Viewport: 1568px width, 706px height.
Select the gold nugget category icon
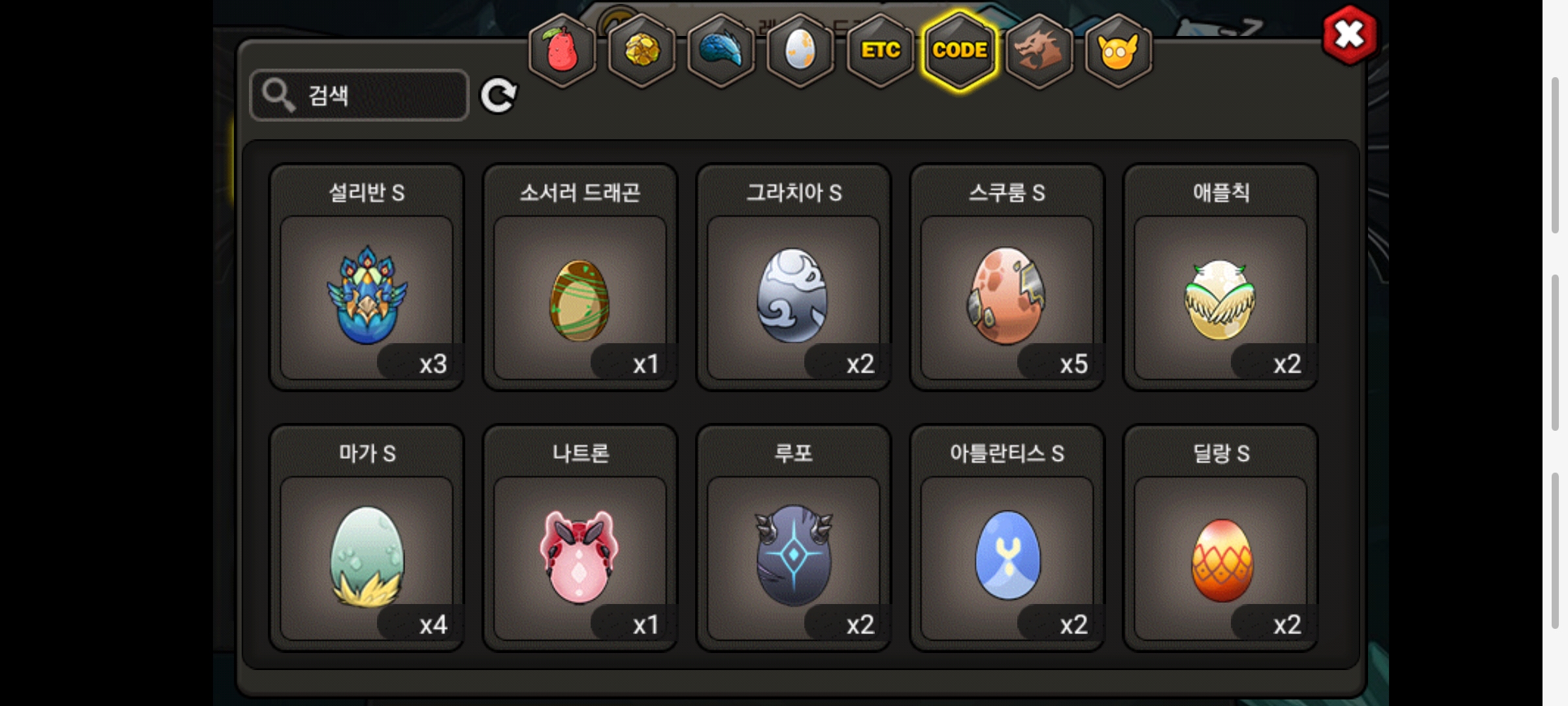click(x=642, y=50)
